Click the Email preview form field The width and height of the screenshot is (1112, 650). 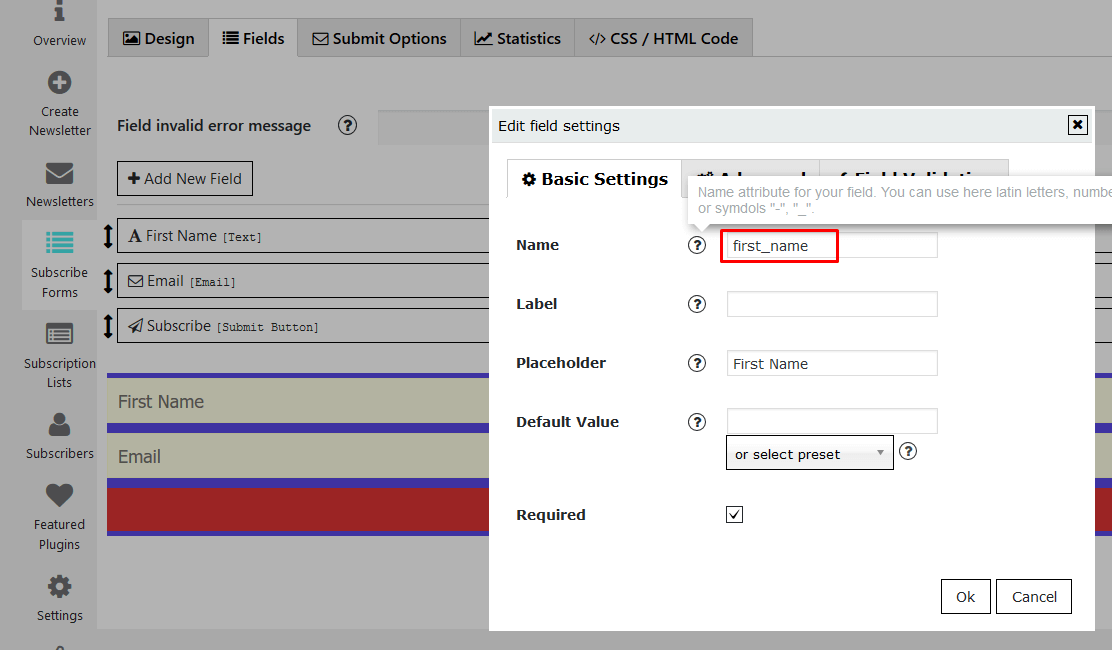pos(298,456)
